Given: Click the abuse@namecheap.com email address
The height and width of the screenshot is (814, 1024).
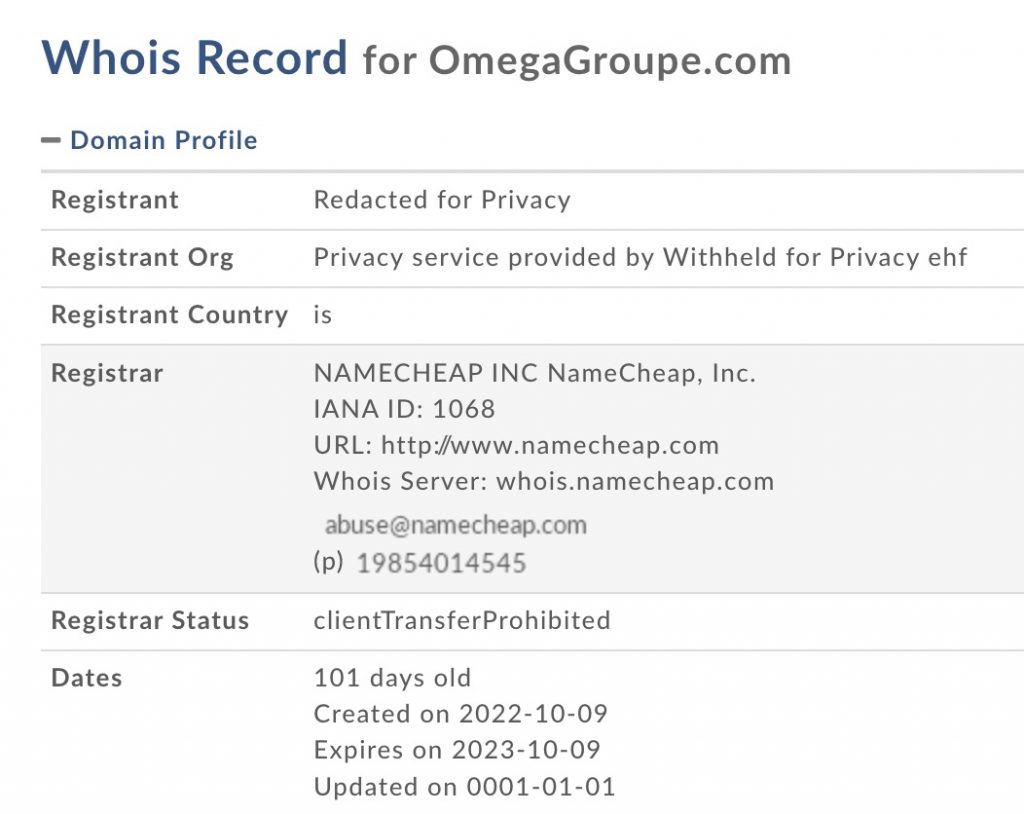Looking at the screenshot, I should click(455, 525).
